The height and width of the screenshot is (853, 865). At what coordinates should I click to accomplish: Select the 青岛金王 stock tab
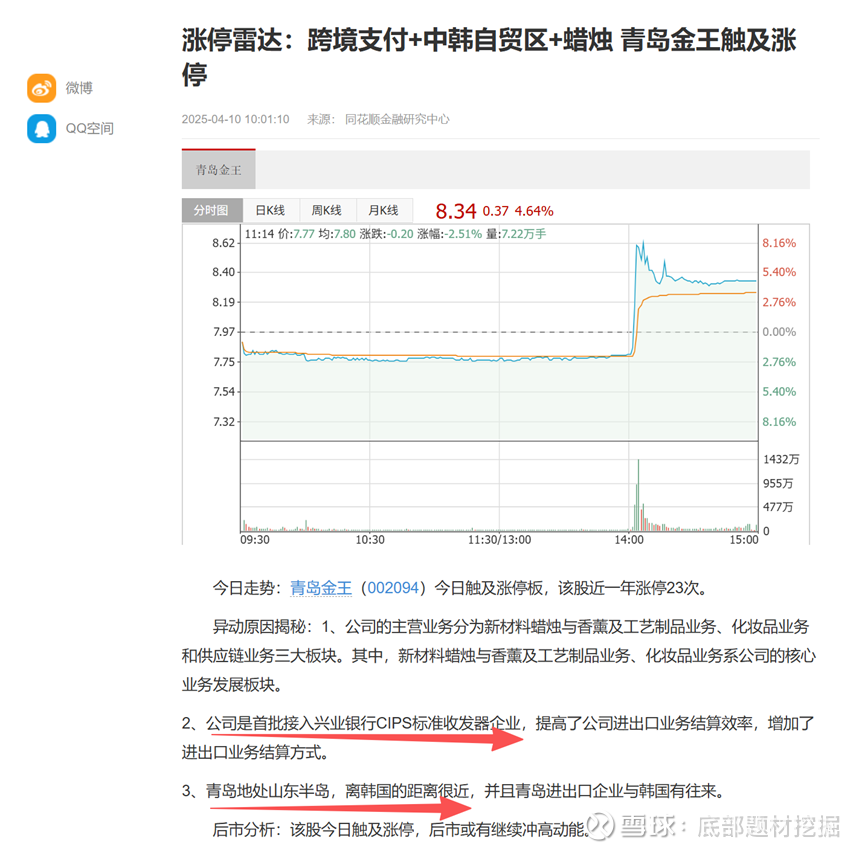pos(218,169)
